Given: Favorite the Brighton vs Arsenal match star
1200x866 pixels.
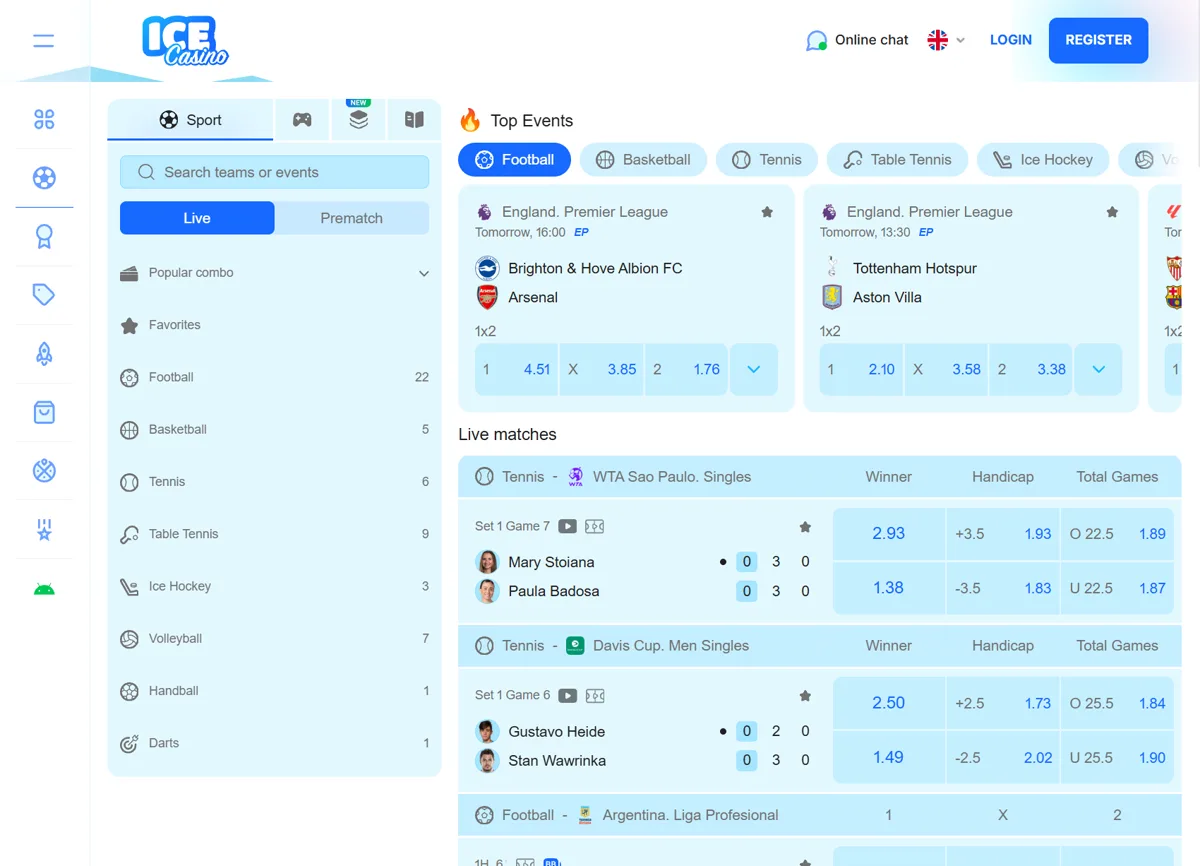Looking at the screenshot, I should [767, 212].
